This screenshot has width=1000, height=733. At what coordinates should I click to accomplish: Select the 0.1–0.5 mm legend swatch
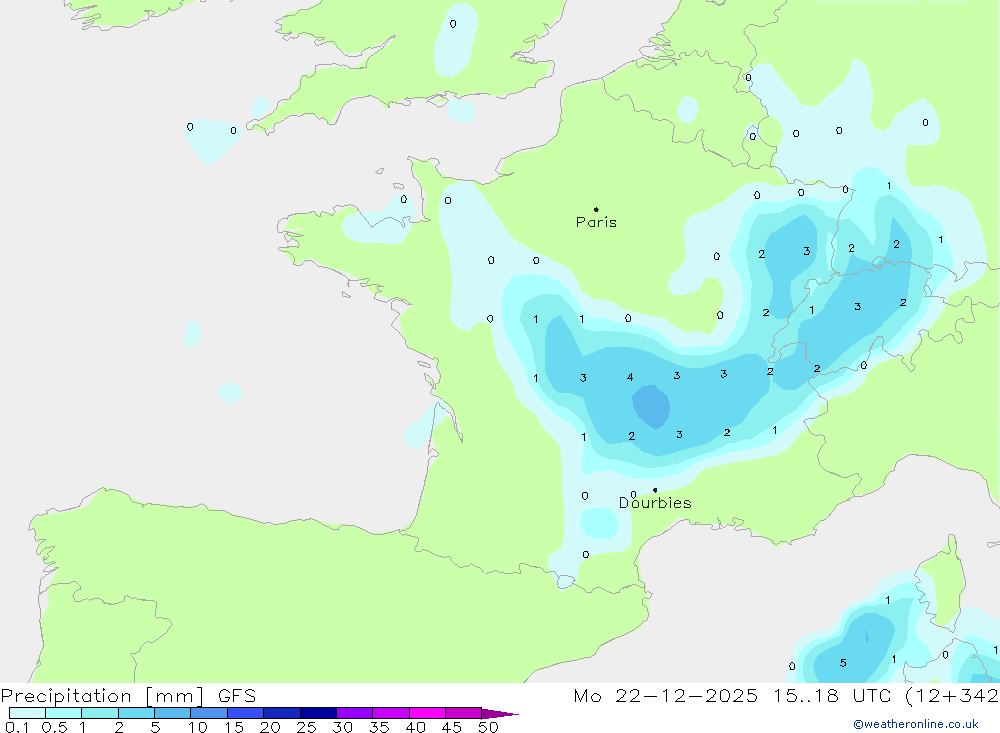[x=27, y=713]
